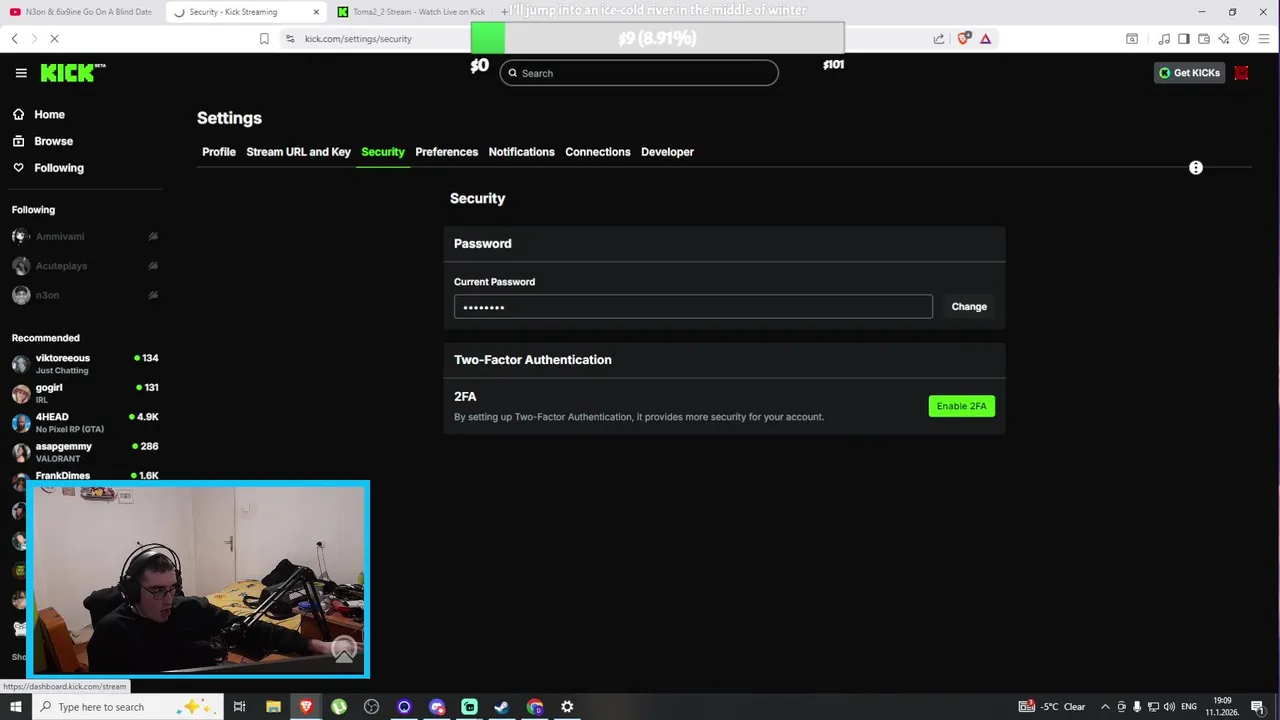Stop loading the page

54,39
